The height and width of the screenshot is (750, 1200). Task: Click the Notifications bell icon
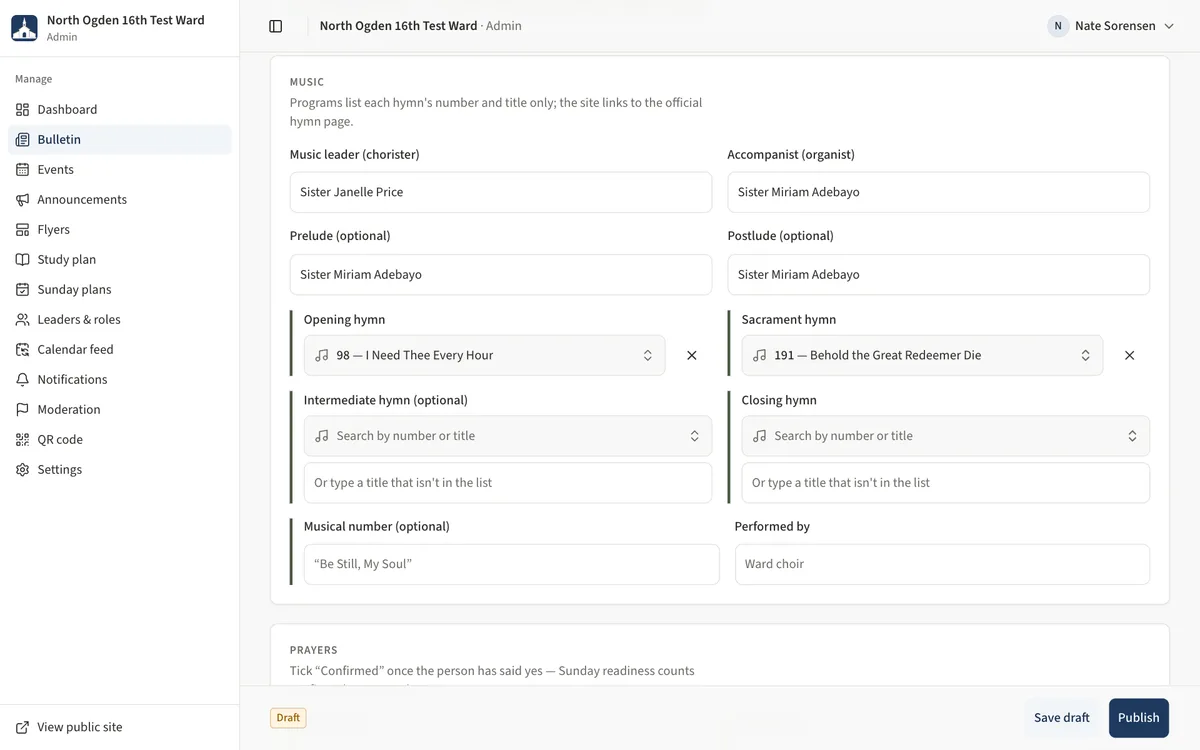point(23,379)
